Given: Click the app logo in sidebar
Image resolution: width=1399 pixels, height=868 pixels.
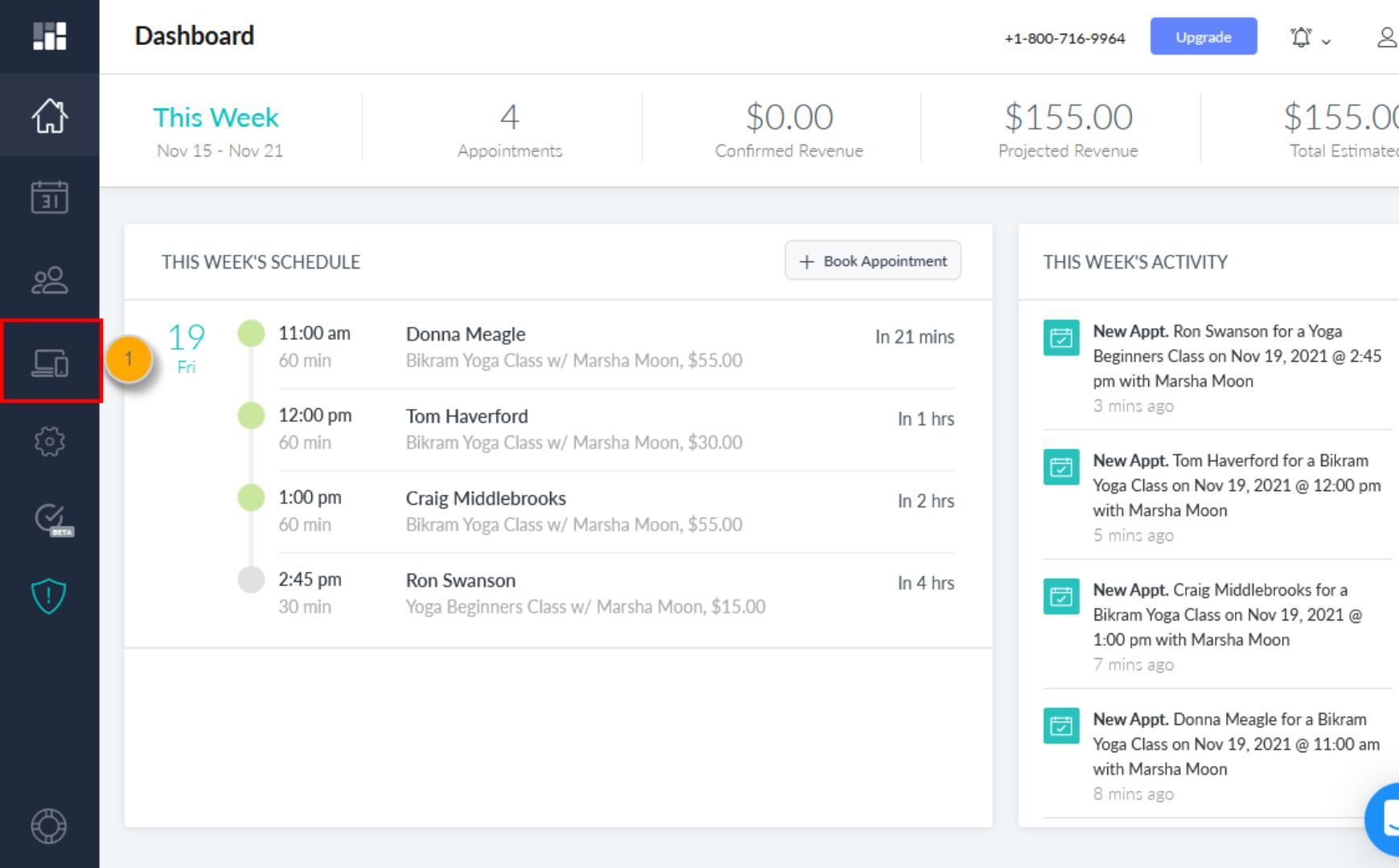Looking at the screenshot, I should (49, 36).
